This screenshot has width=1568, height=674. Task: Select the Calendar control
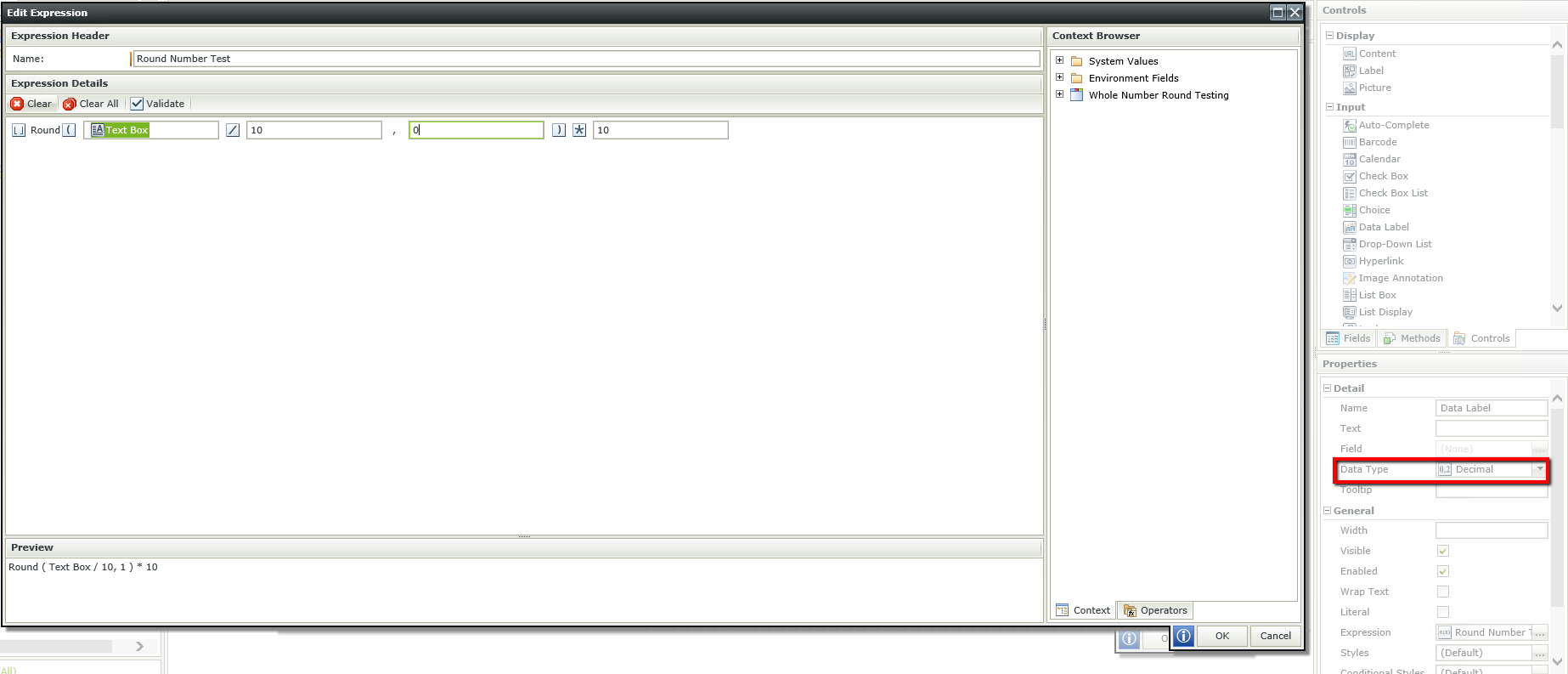[1372, 159]
